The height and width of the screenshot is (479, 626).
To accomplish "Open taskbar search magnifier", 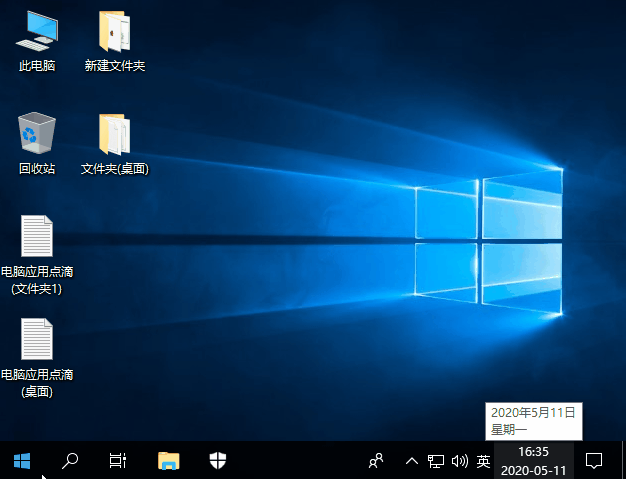I will [70, 461].
